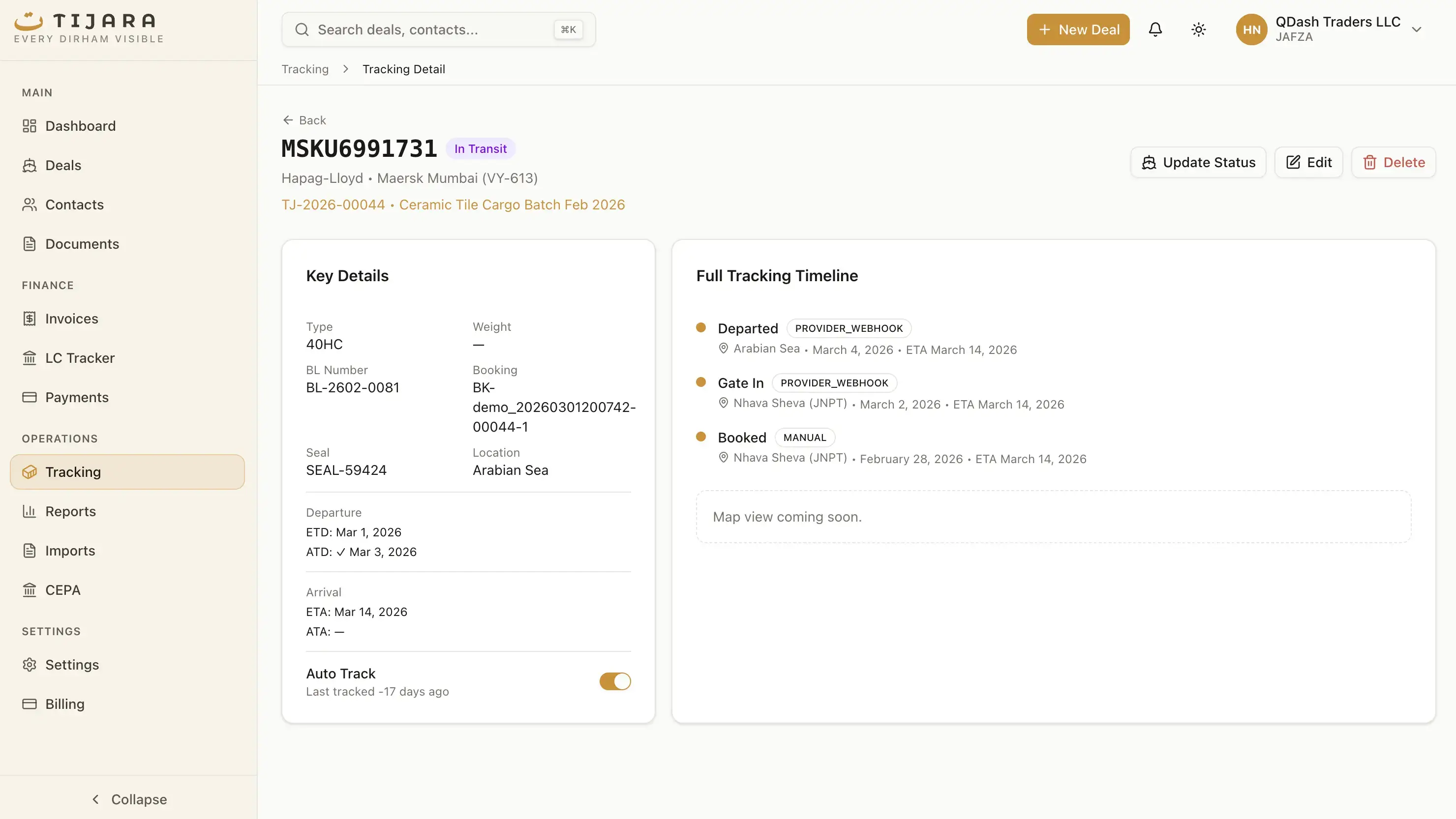1456x819 pixels.
Task: Select the Deals sidebar icon
Action: click(x=30, y=165)
